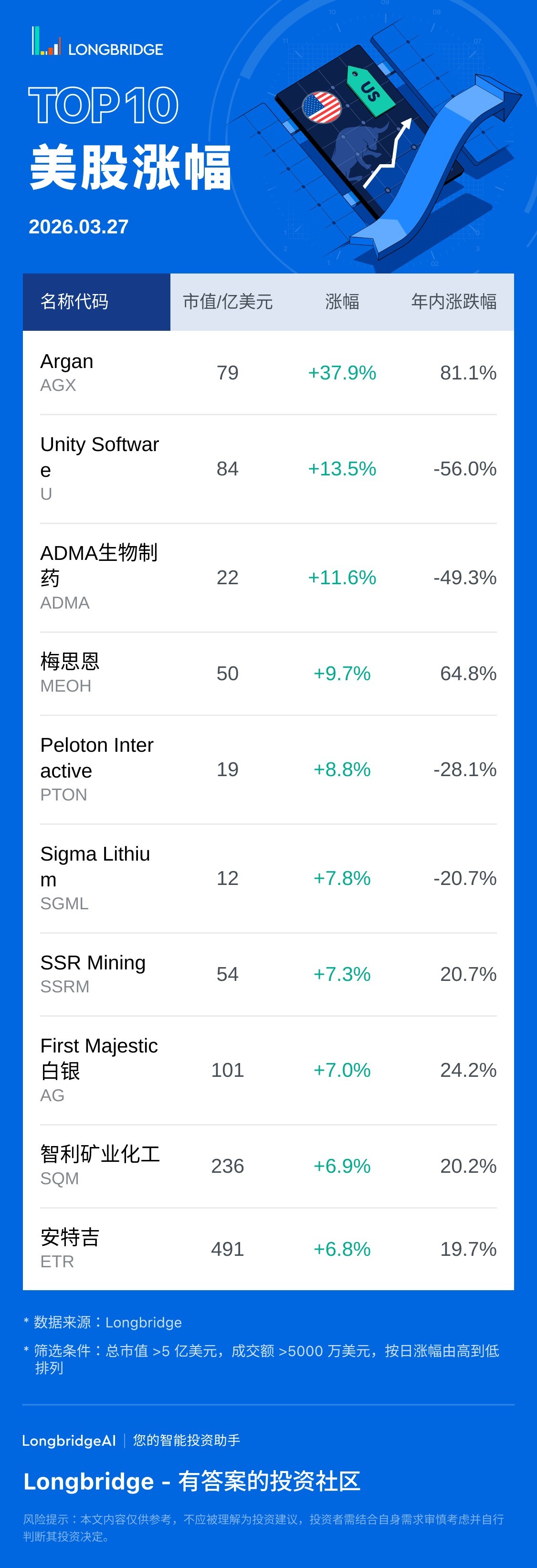537x1568 pixels.
Task: Click the green US price tag
Action: click(x=370, y=90)
